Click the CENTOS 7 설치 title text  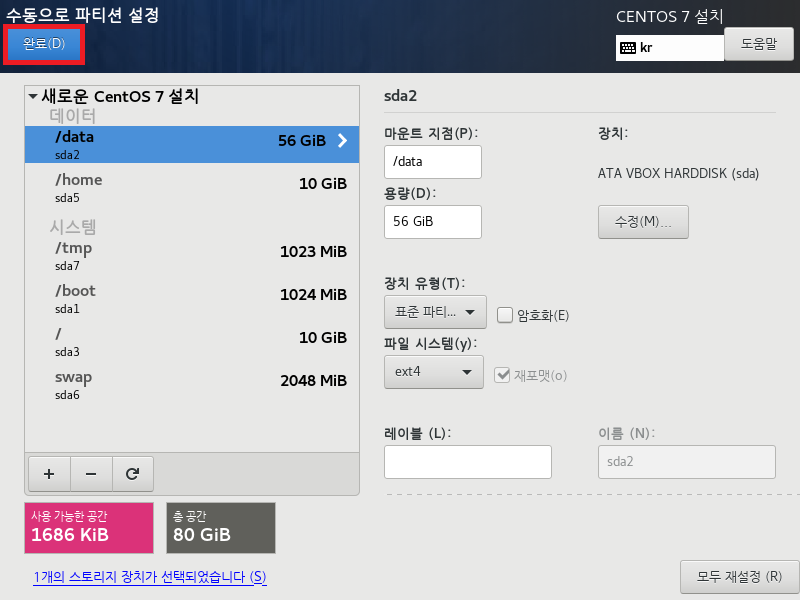coord(669,17)
